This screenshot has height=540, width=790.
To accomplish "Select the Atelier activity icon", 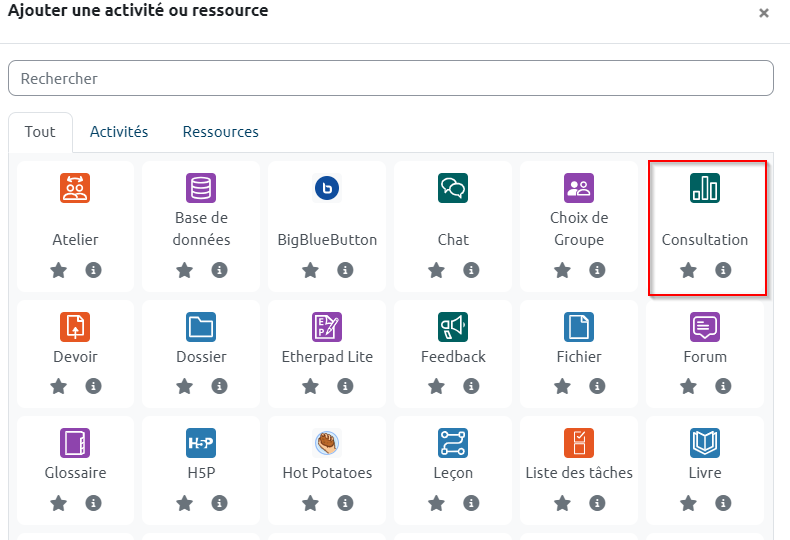I will pos(75,188).
